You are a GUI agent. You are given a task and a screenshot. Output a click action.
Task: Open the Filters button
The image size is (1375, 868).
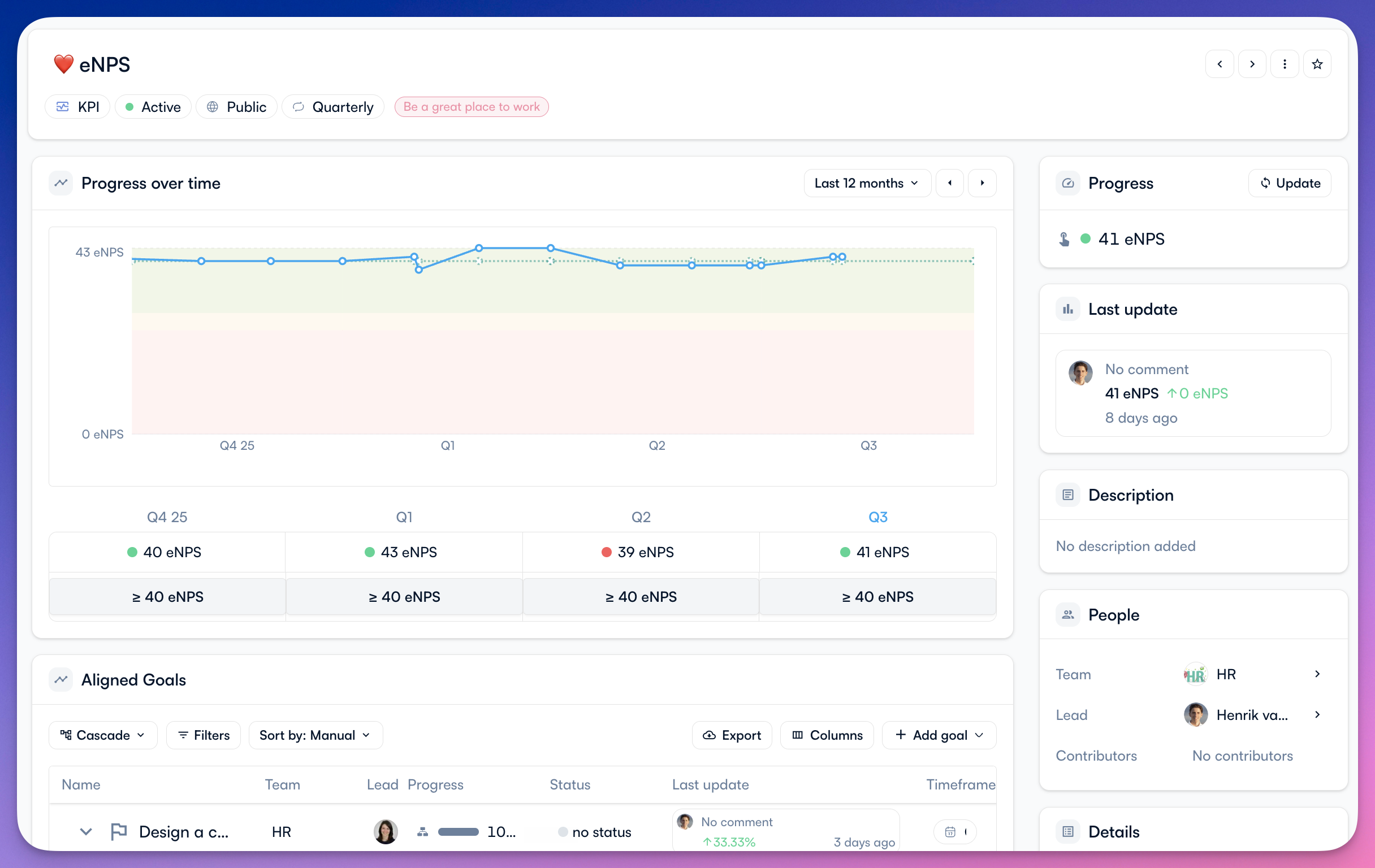tap(204, 735)
